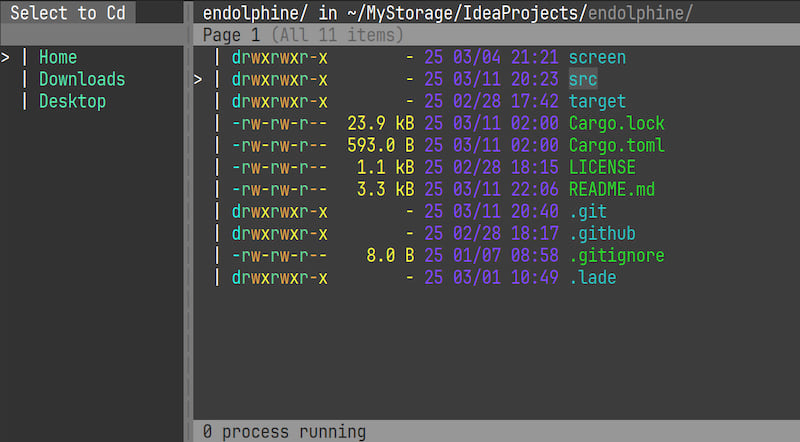Screen dimensions: 800x442
Task: Open the target directory
Action: 597,101
